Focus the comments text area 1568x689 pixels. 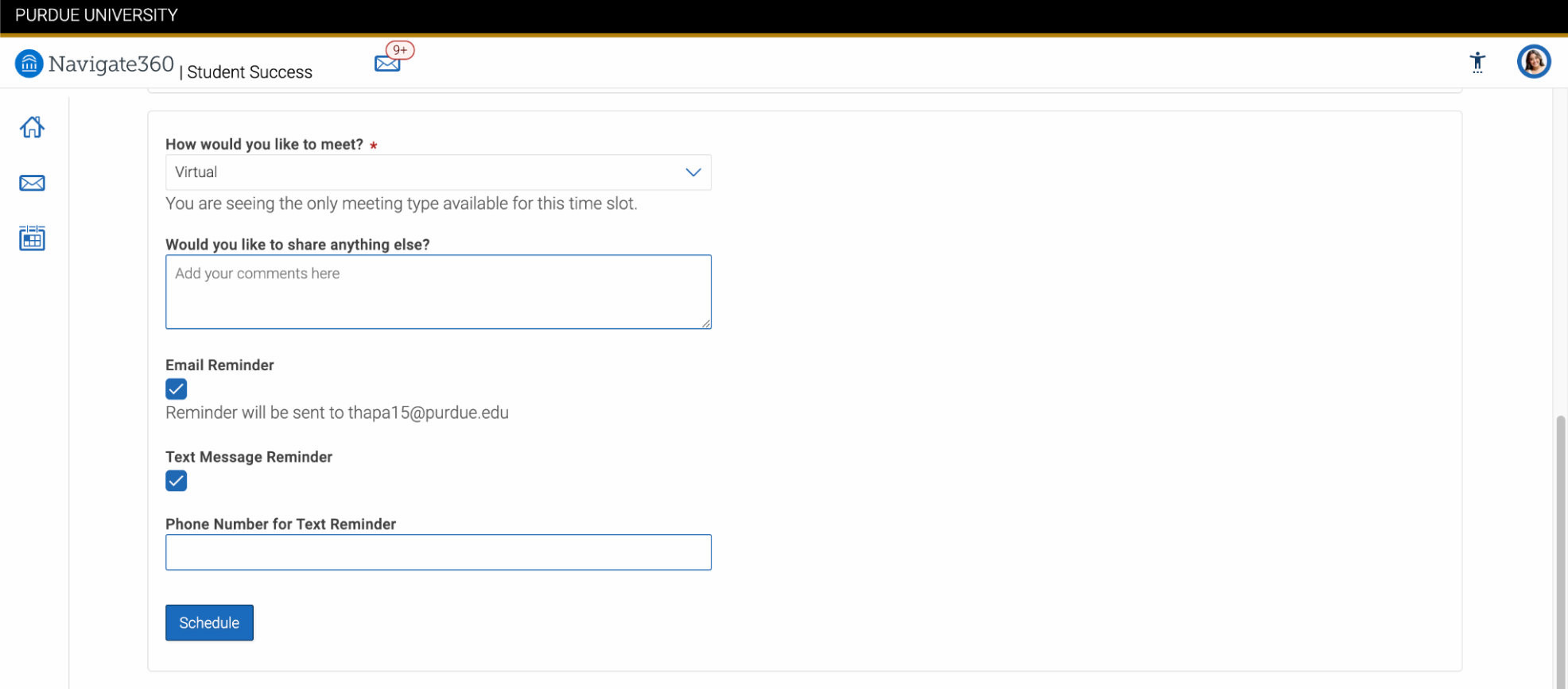pos(438,292)
